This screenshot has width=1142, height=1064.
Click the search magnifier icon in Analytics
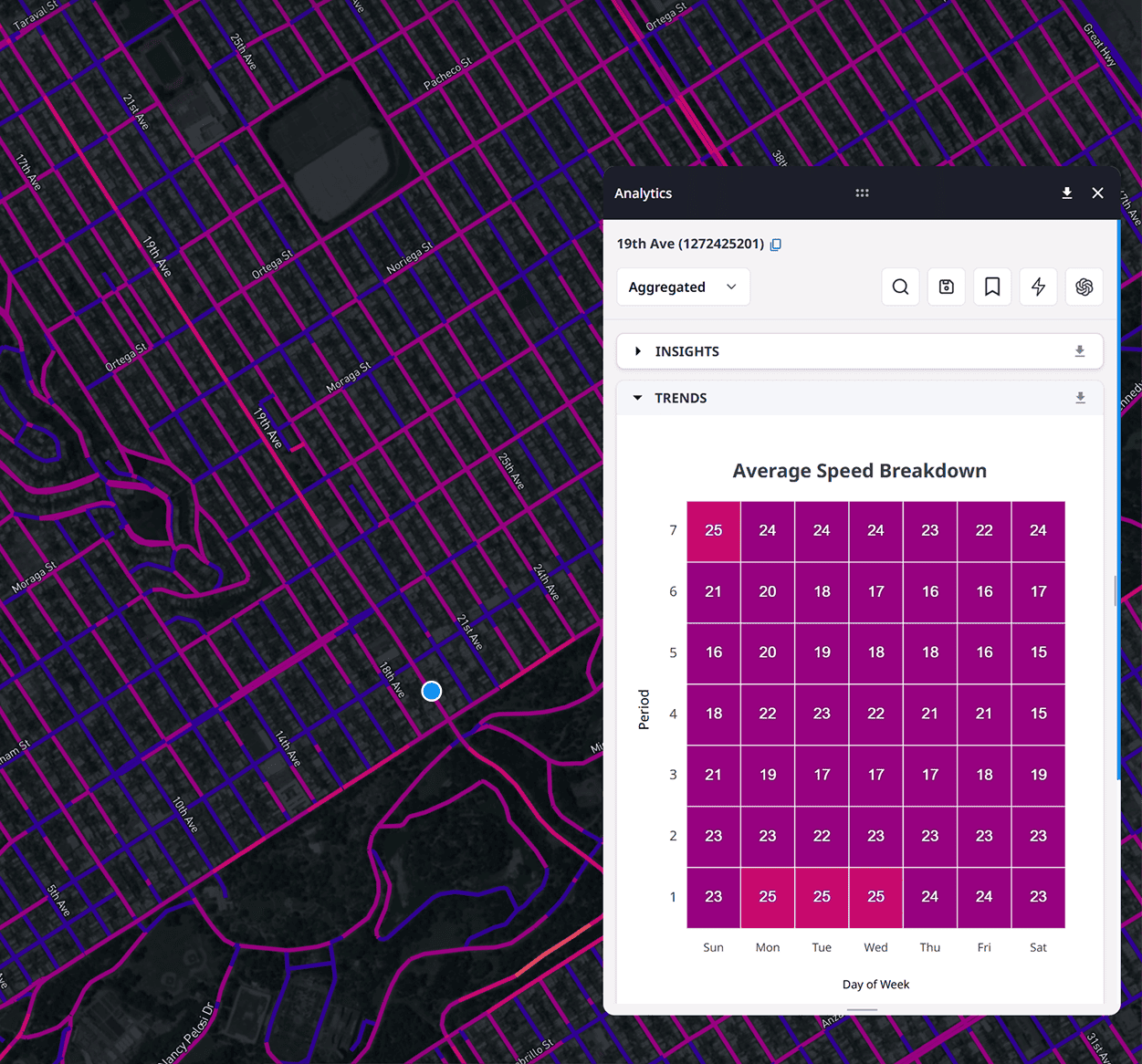click(900, 287)
